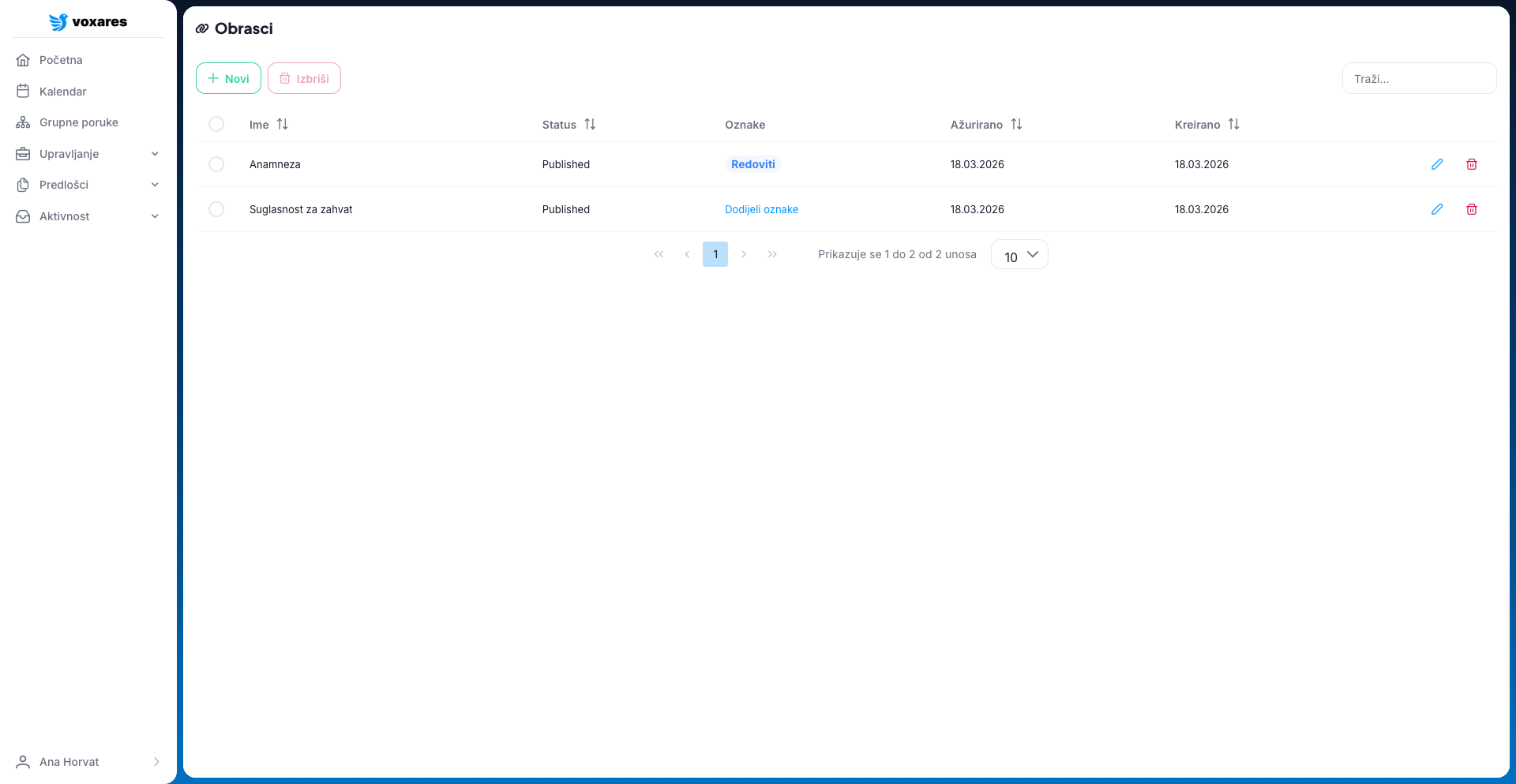The height and width of the screenshot is (784, 1516).
Task: Sort by Ažurirano date column
Action: pyautogui.click(x=1016, y=125)
